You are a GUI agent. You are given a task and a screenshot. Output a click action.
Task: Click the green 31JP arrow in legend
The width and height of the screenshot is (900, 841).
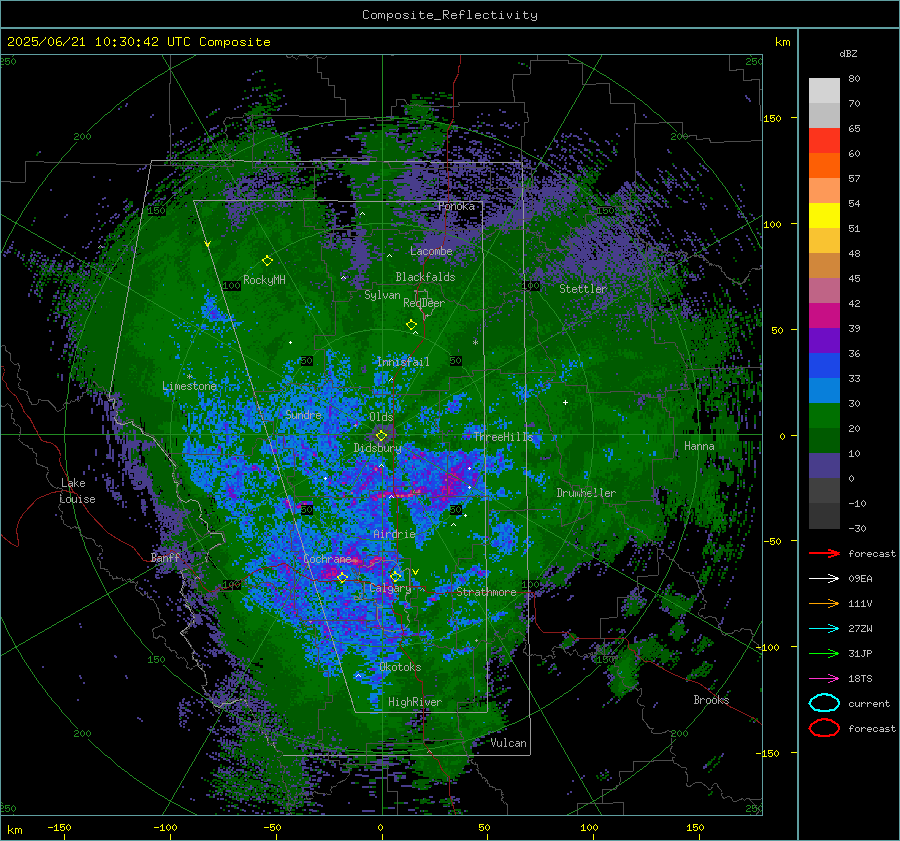click(x=824, y=653)
